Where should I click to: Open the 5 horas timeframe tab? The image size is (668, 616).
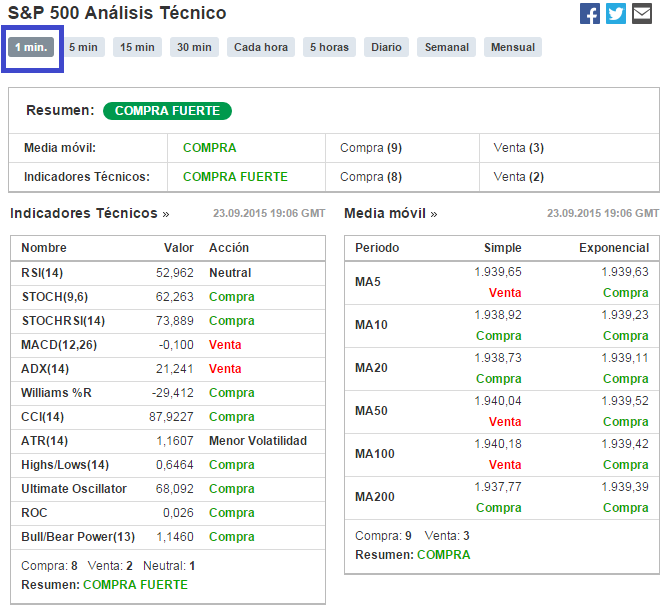point(329,47)
